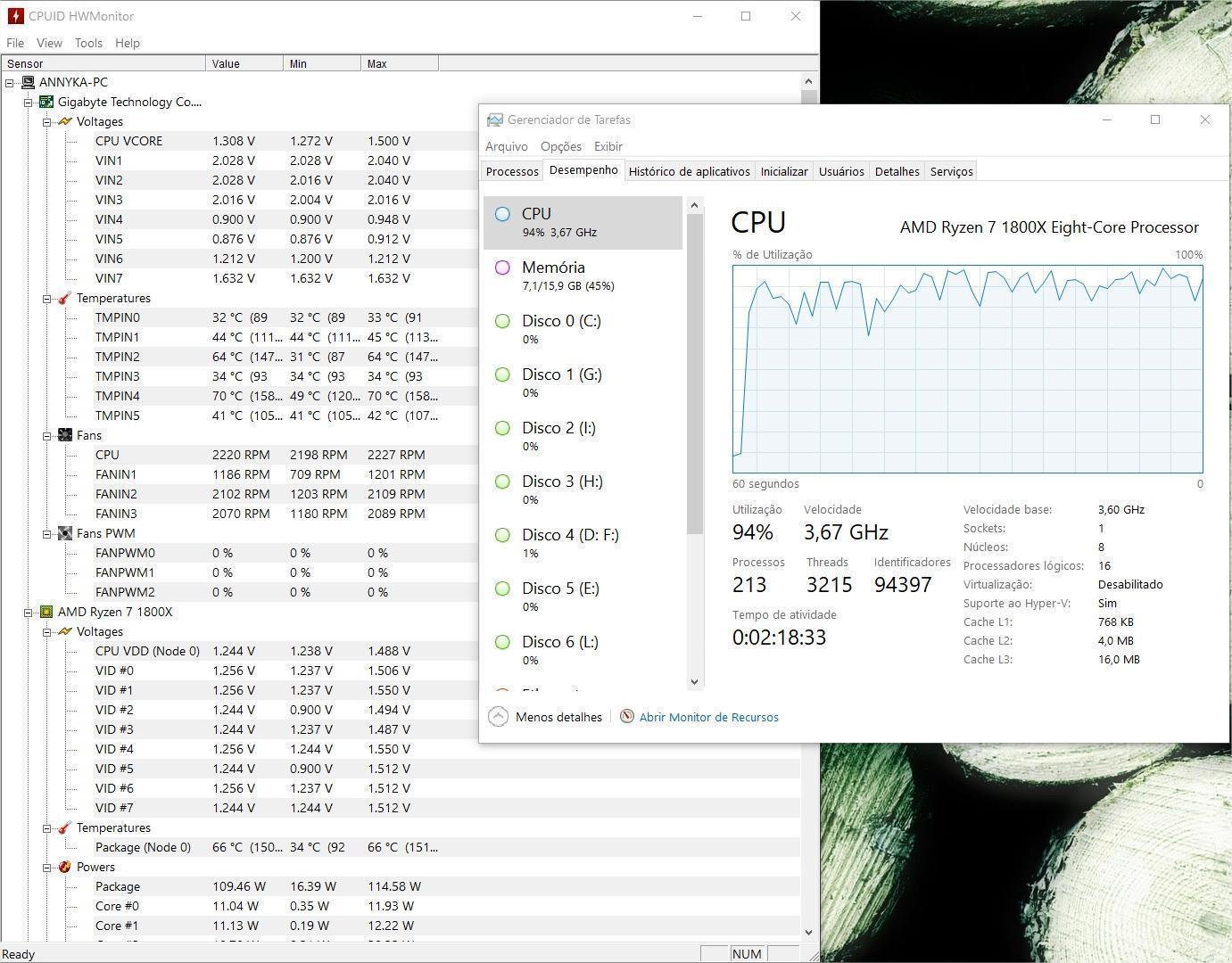Image resolution: width=1232 pixels, height=963 pixels.
Task: Click the ANNYKA-PC computer icon
Action: point(28,82)
